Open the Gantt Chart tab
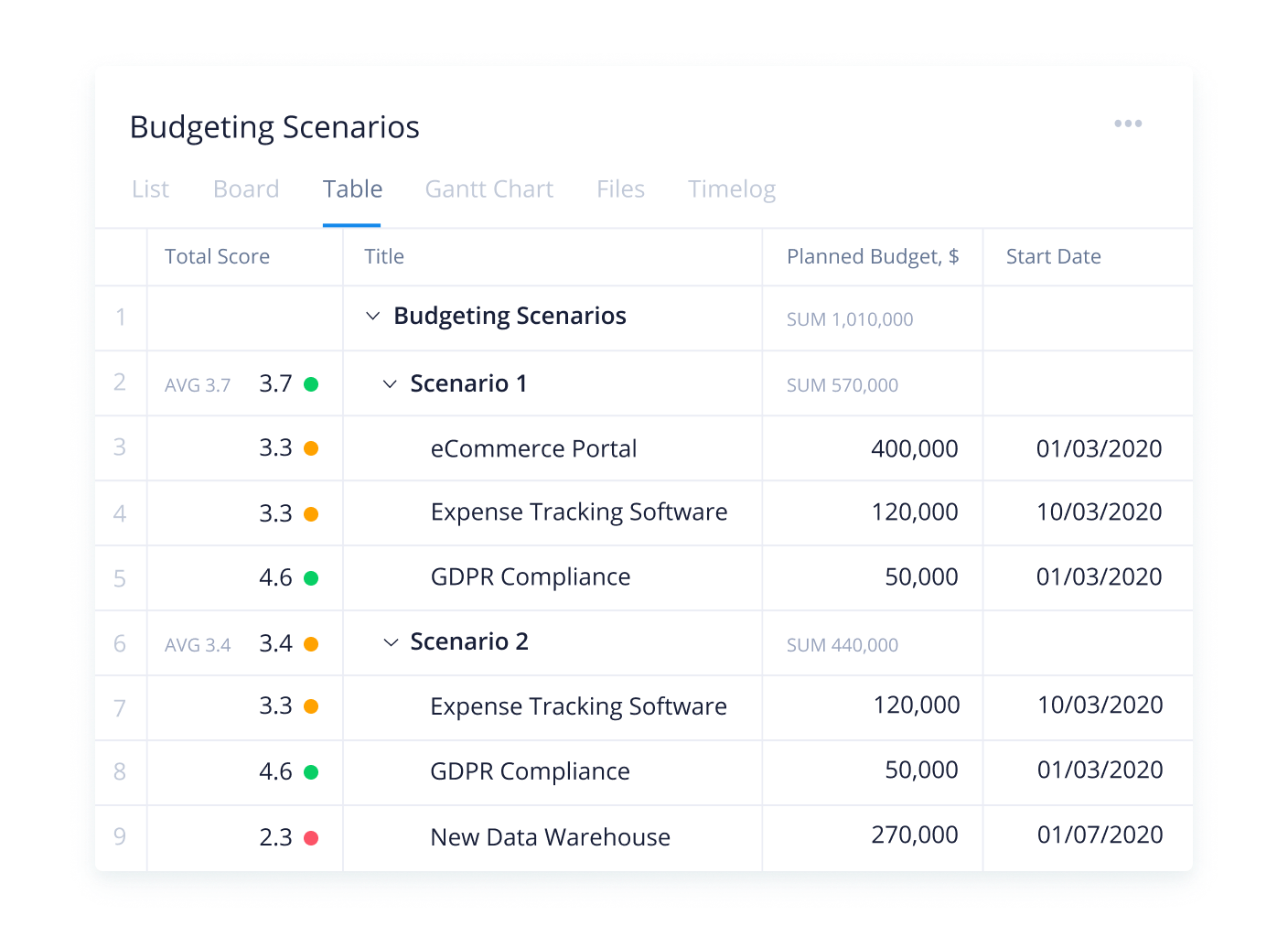The width and height of the screenshot is (1288, 937). pos(489,189)
